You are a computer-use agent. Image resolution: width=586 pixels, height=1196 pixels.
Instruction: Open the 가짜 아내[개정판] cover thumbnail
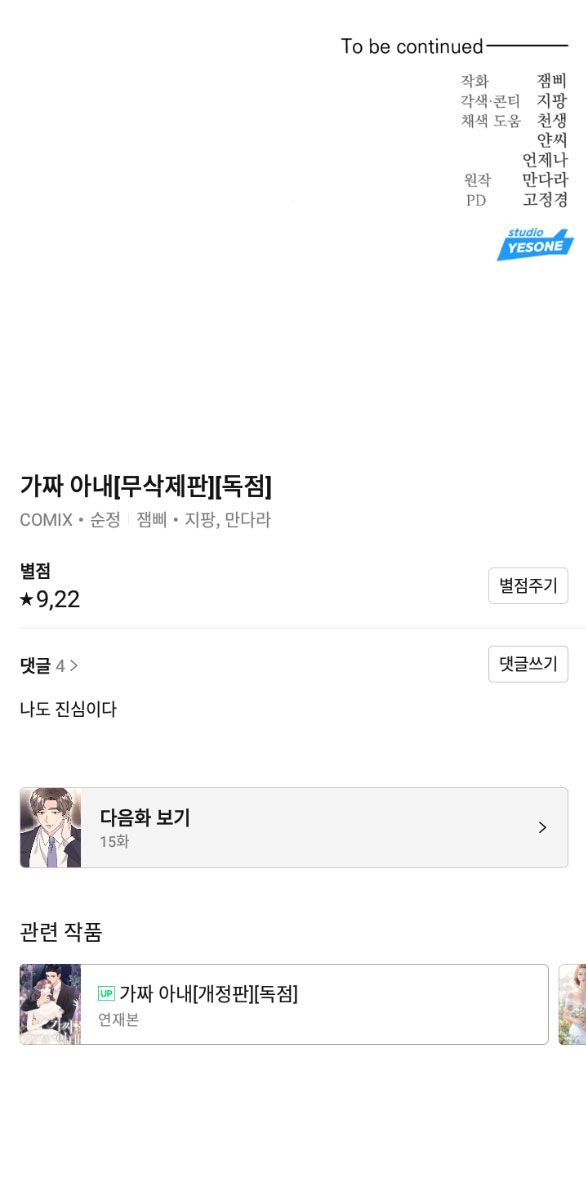(50, 1005)
